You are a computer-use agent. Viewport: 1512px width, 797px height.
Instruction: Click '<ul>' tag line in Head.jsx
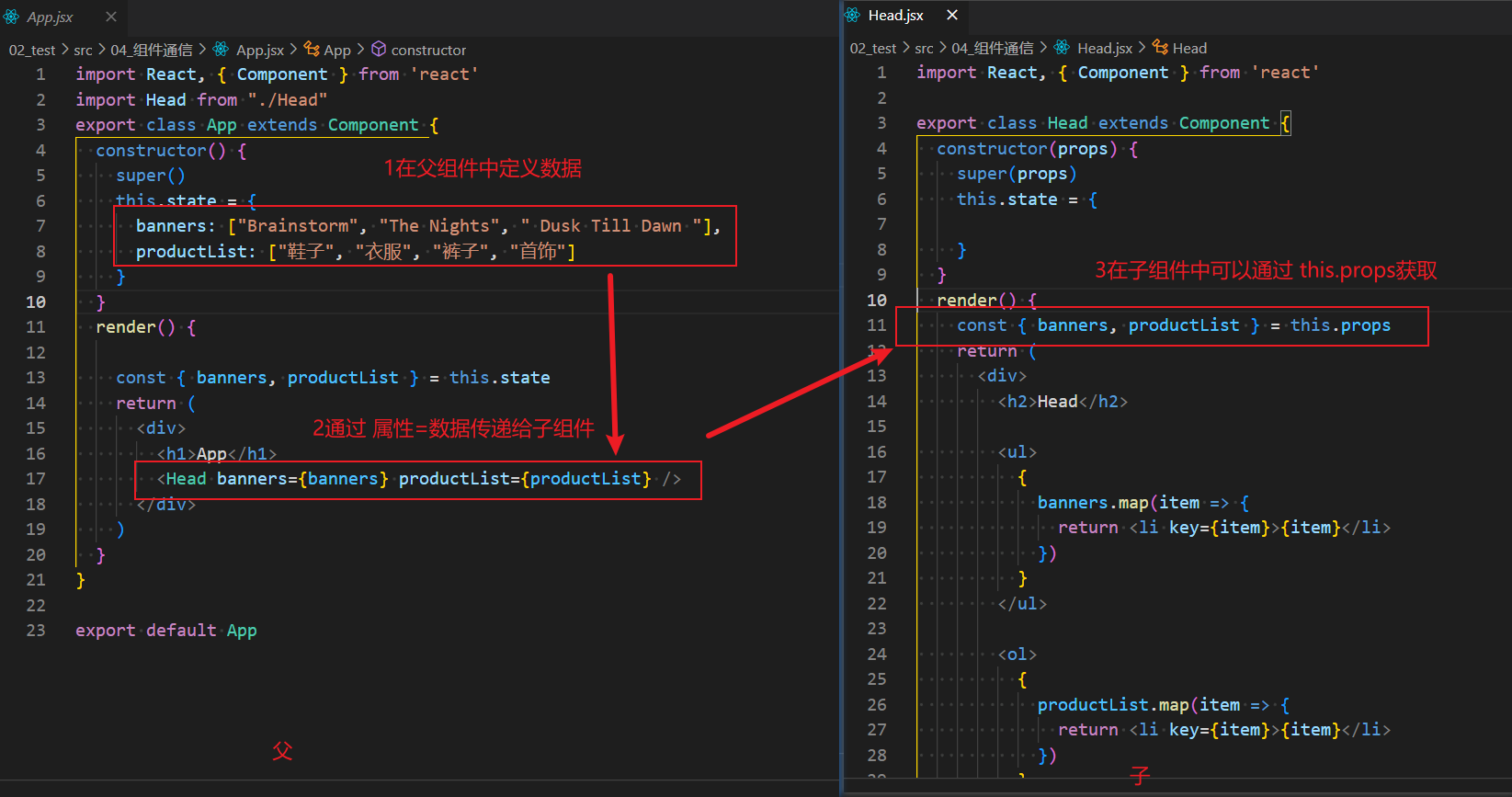(1017, 451)
